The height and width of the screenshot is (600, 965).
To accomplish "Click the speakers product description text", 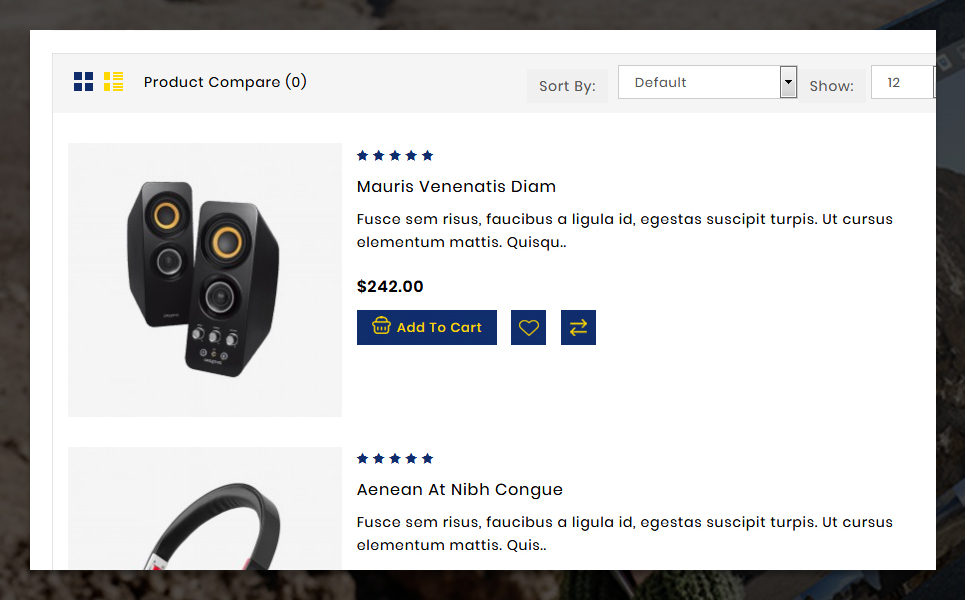I will pyautogui.click(x=625, y=230).
